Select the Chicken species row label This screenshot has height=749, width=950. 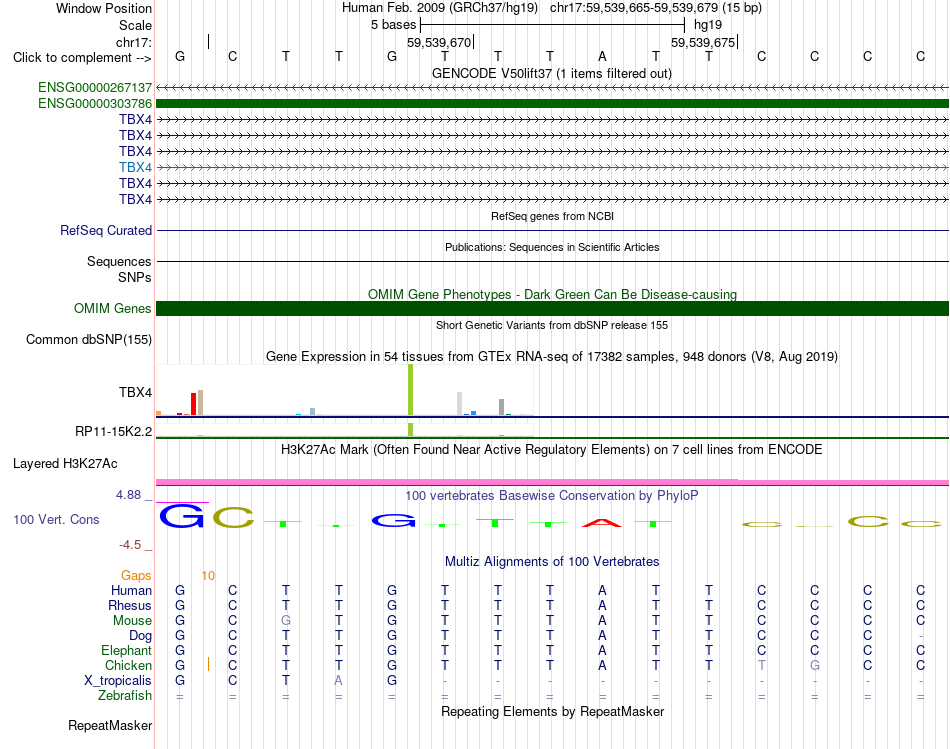coord(128,665)
